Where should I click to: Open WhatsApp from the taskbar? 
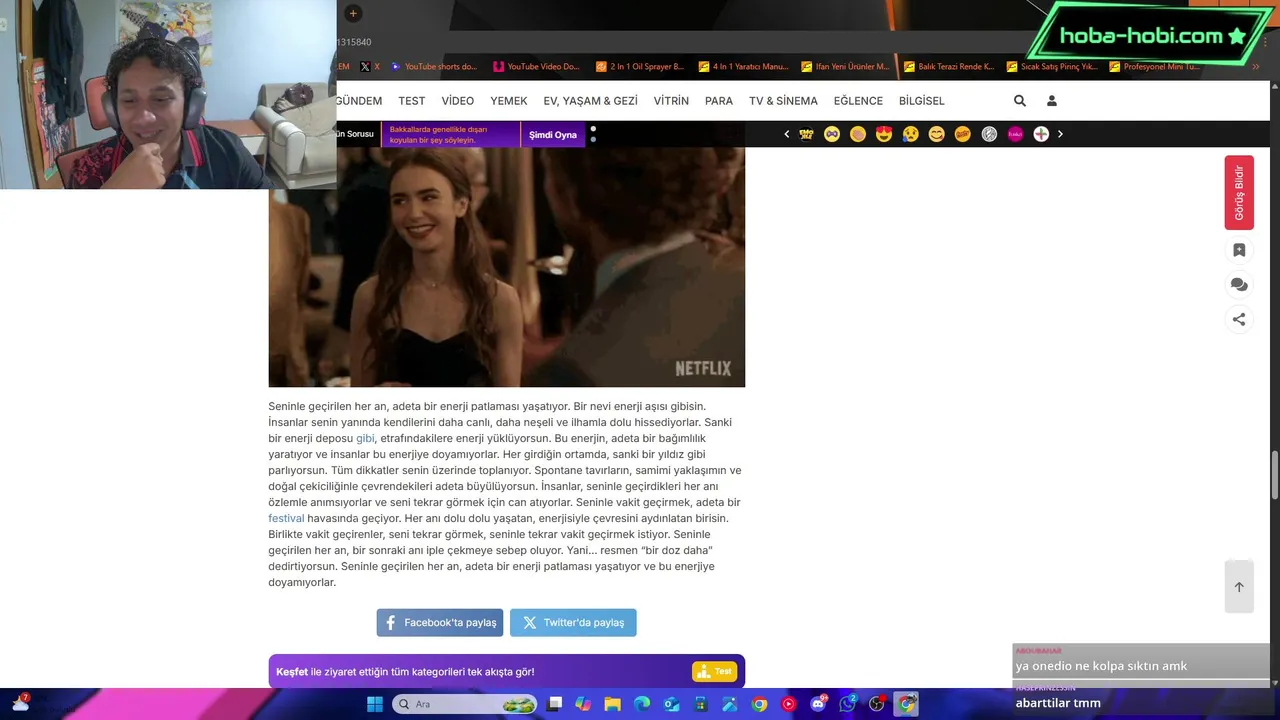[x=848, y=704]
